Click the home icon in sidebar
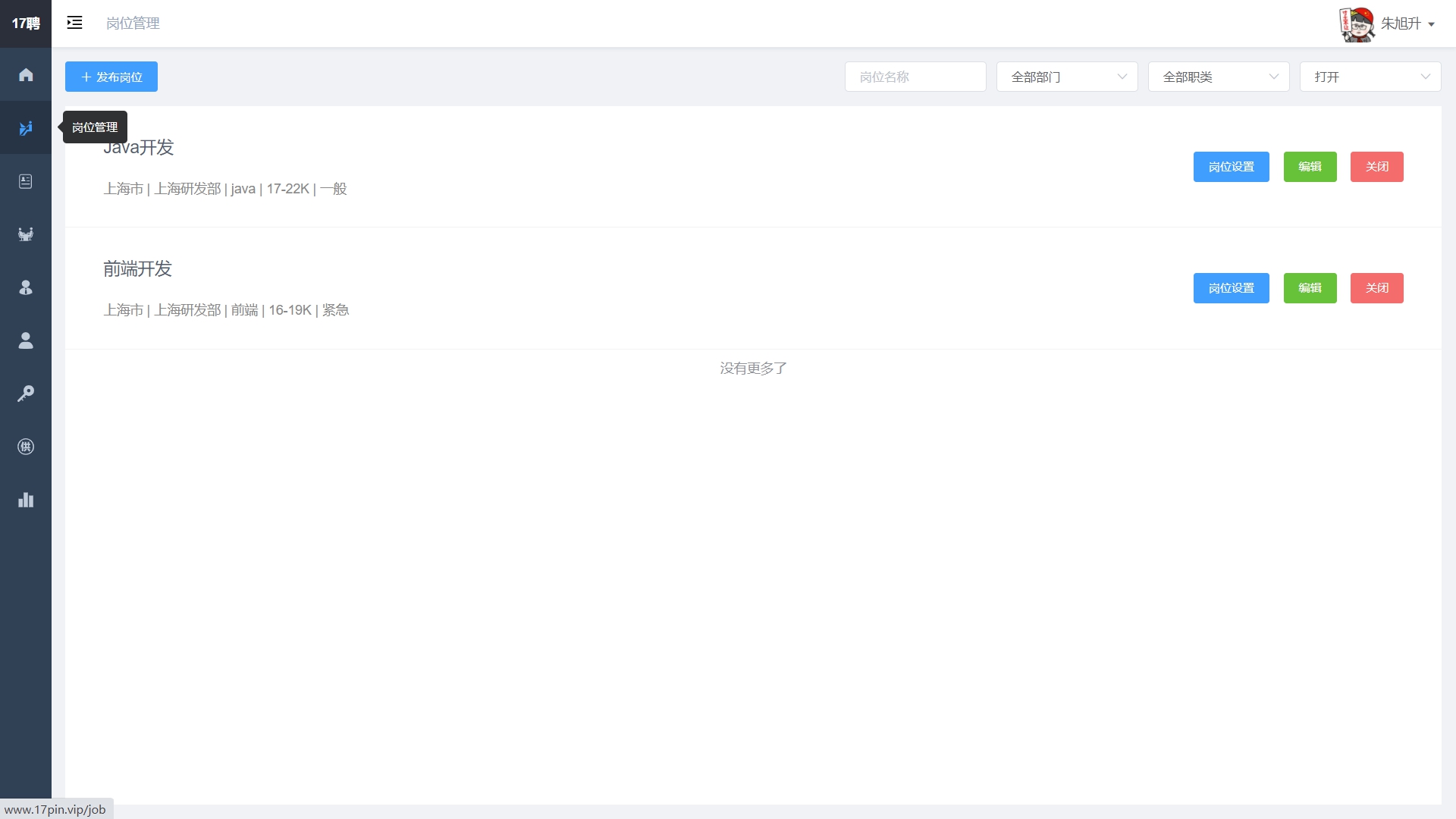This screenshot has height=819, width=1456. (26, 74)
